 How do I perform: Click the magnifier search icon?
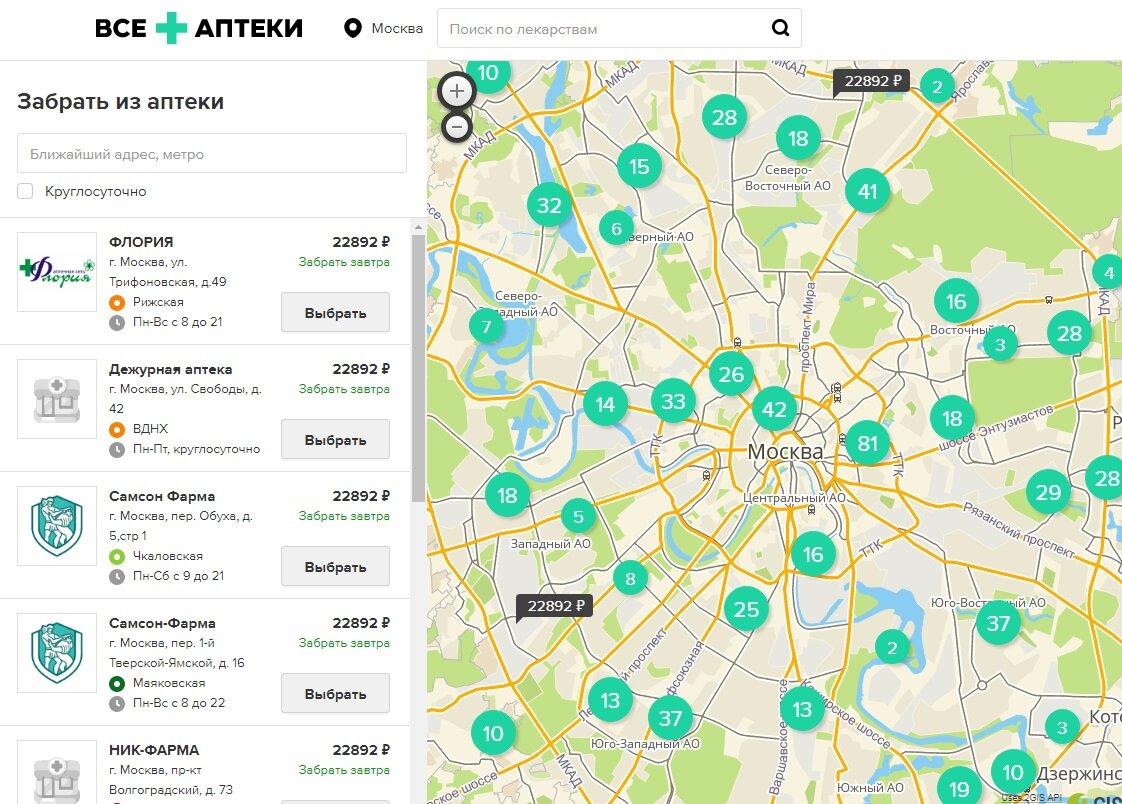[x=781, y=29]
